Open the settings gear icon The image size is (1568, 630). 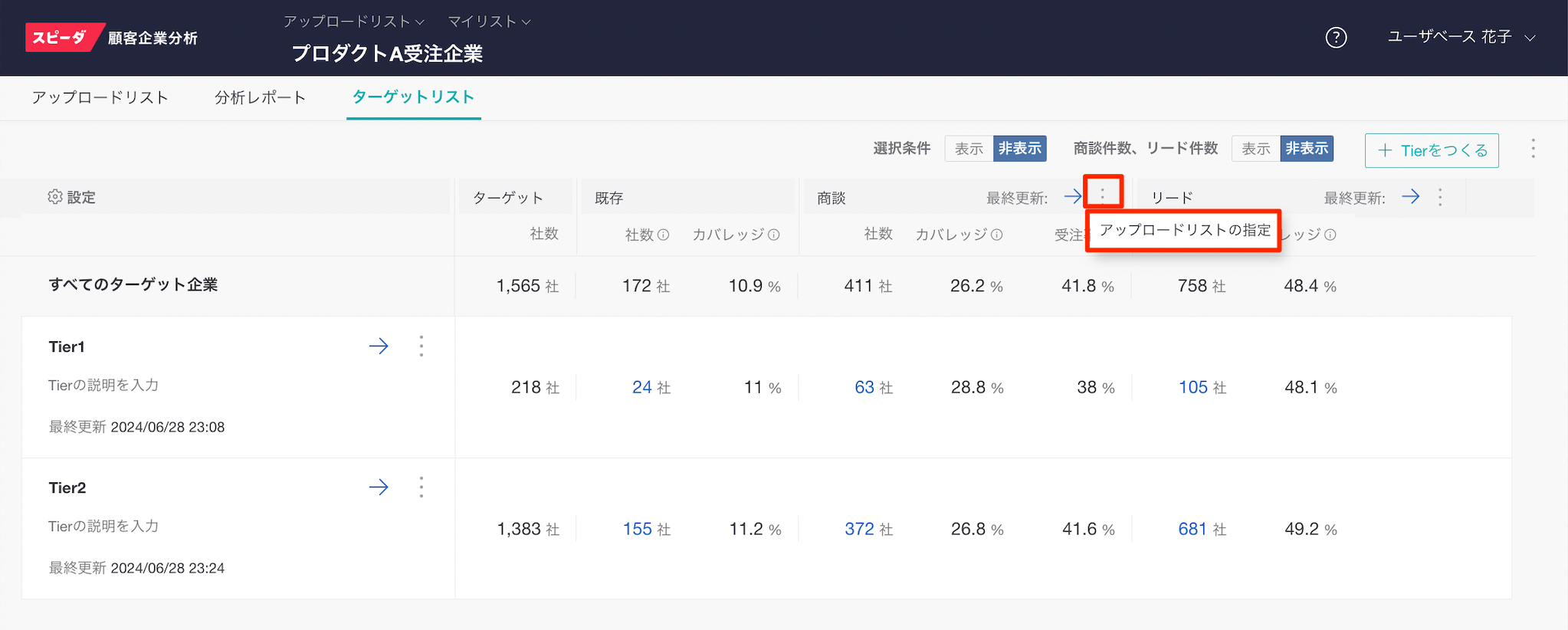click(x=55, y=197)
